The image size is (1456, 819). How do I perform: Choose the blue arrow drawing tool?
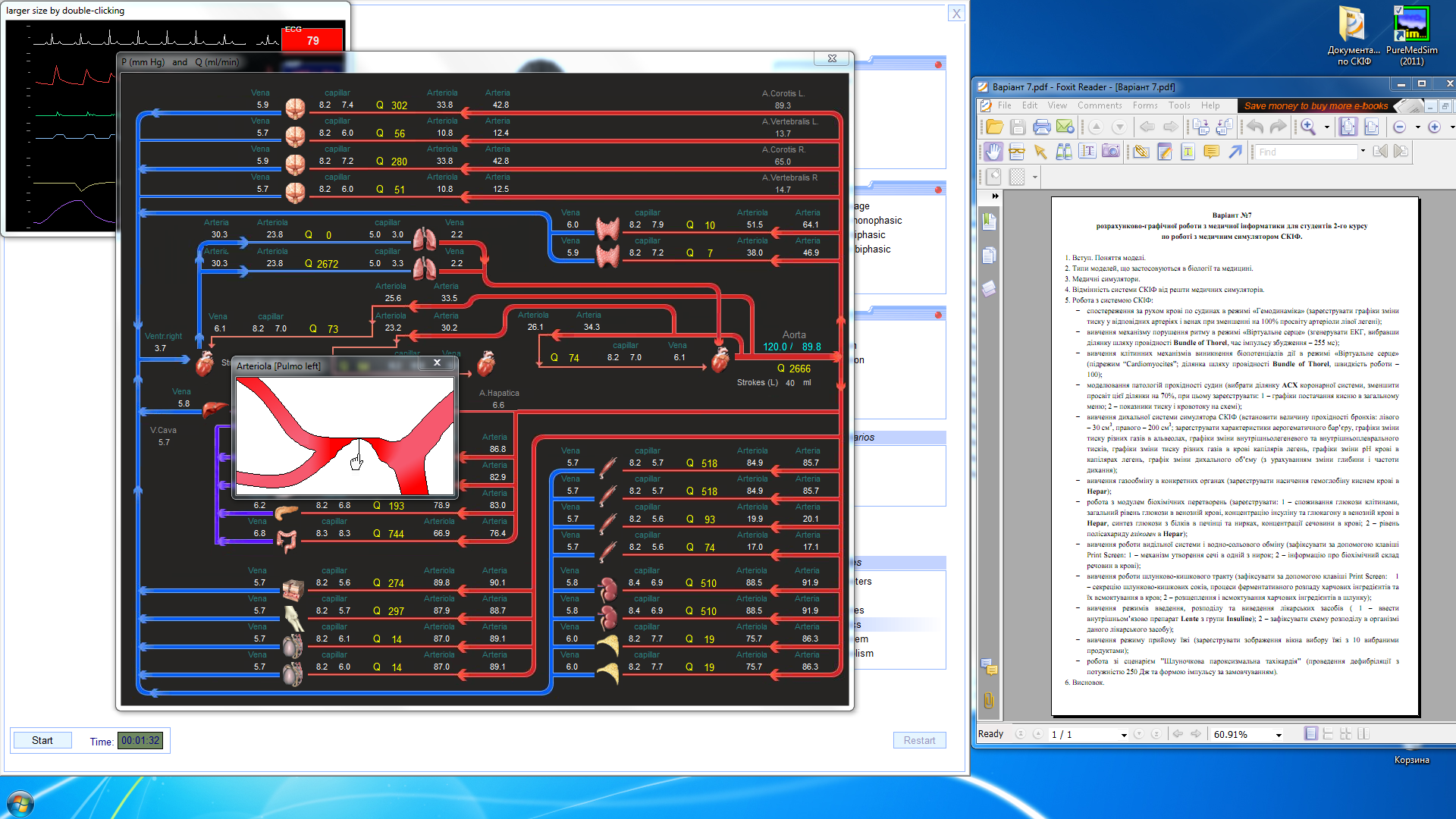[x=1235, y=152]
